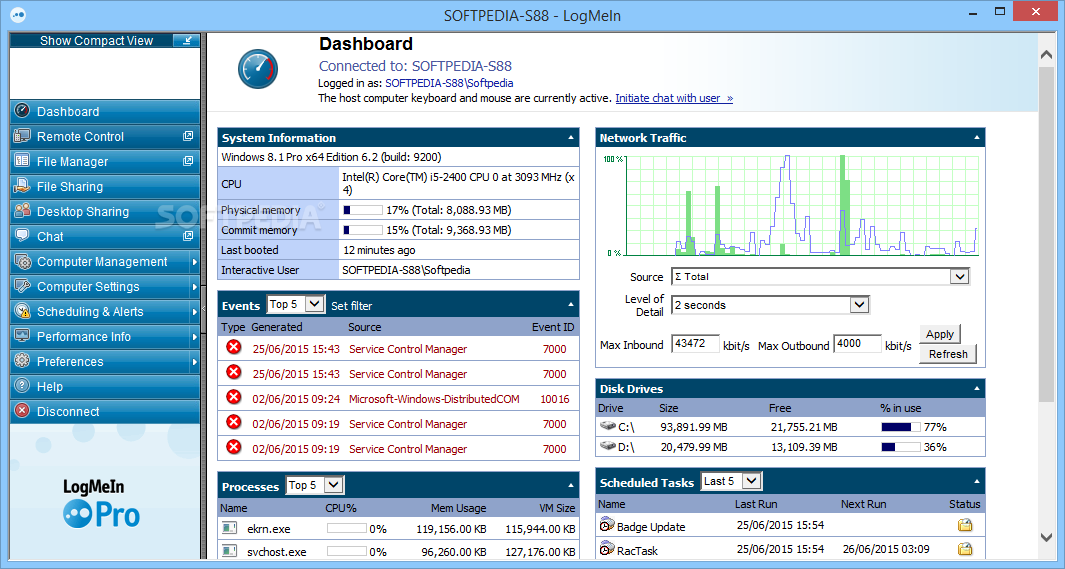
Task: Click the scrollbar up arrow
Action: (x=1046, y=55)
